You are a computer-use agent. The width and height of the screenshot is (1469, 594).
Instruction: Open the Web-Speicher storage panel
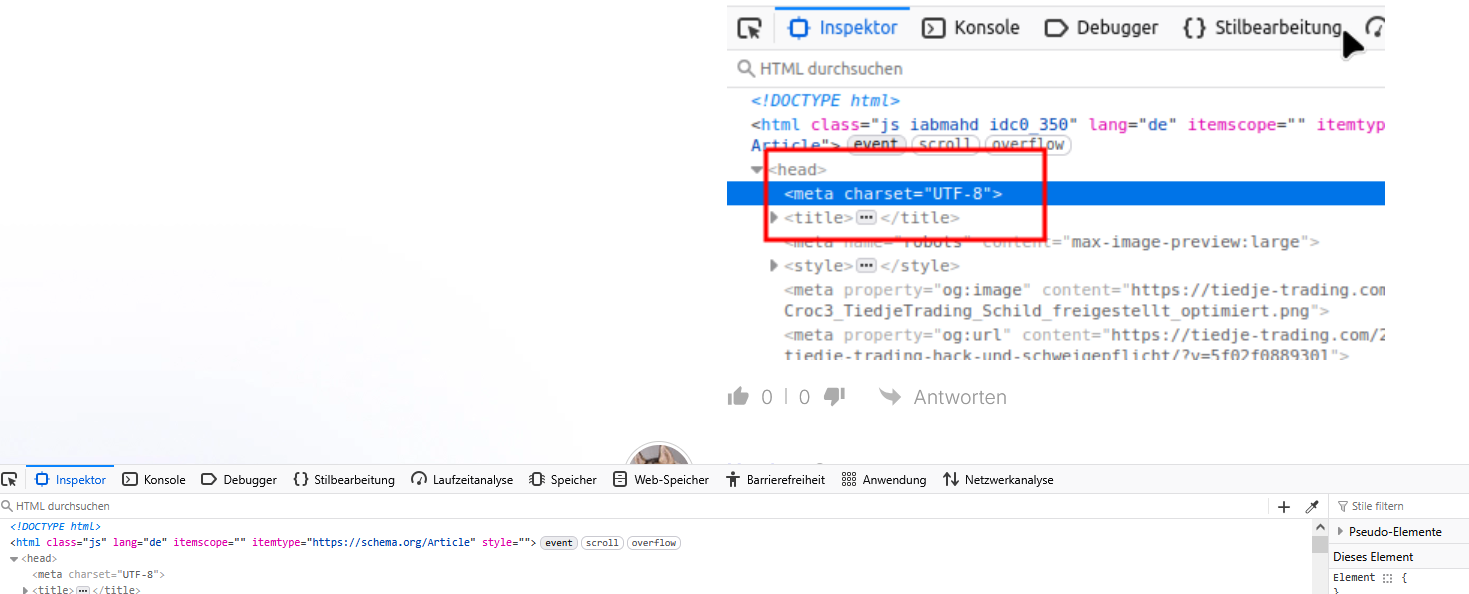click(x=661, y=480)
